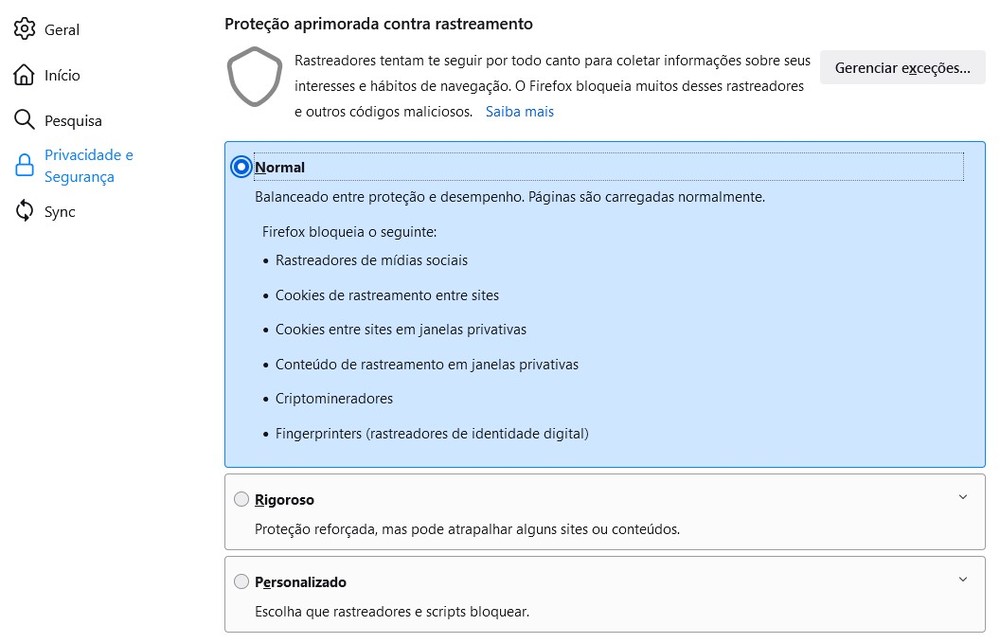Image resolution: width=1000 pixels, height=643 pixels.
Task: Switch to the Início settings category
Action: pyautogui.click(x=62, y=76)
